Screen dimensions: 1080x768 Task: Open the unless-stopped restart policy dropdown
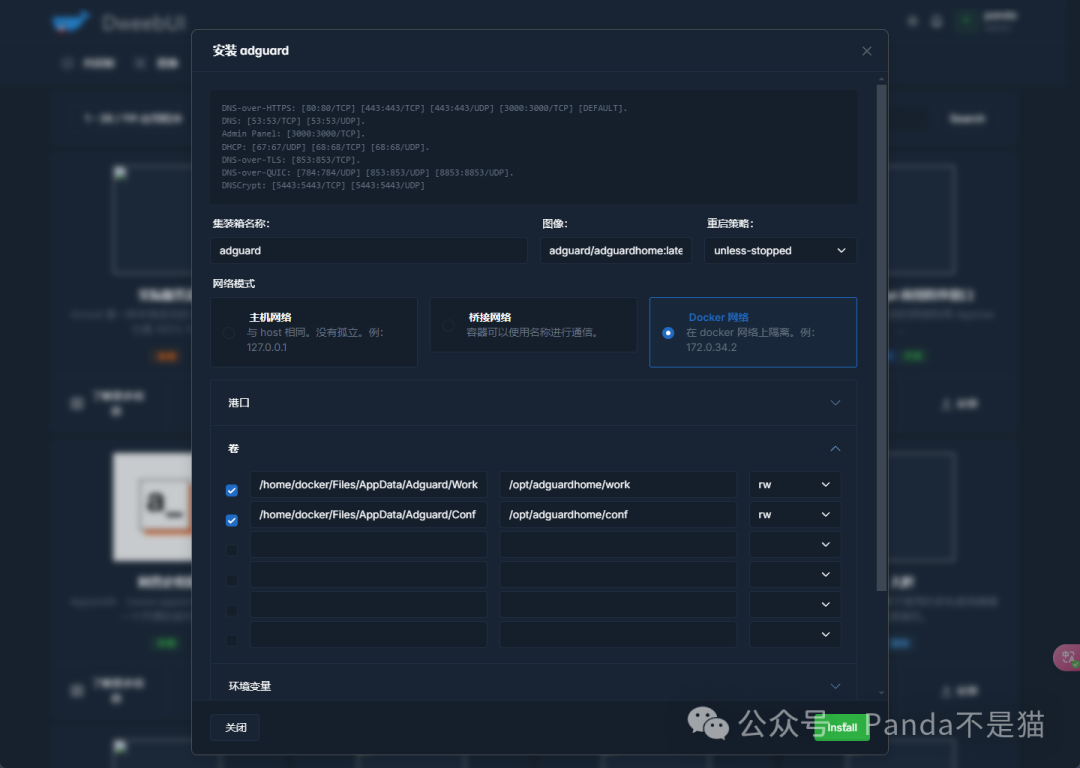point(780,251)
